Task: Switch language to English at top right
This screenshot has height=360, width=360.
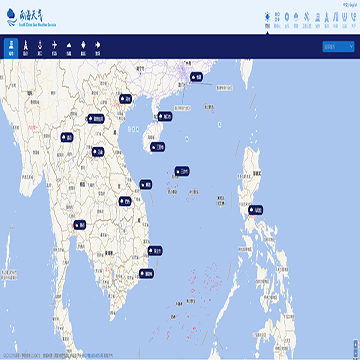Action: tap(353, 5)
